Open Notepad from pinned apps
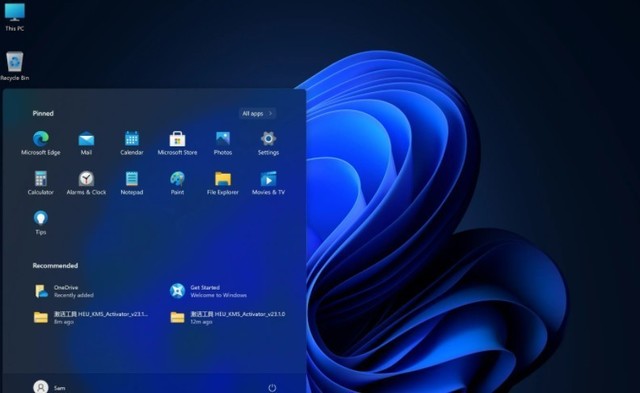Screen dimensions: 640x393 click(x=132, y=183)
